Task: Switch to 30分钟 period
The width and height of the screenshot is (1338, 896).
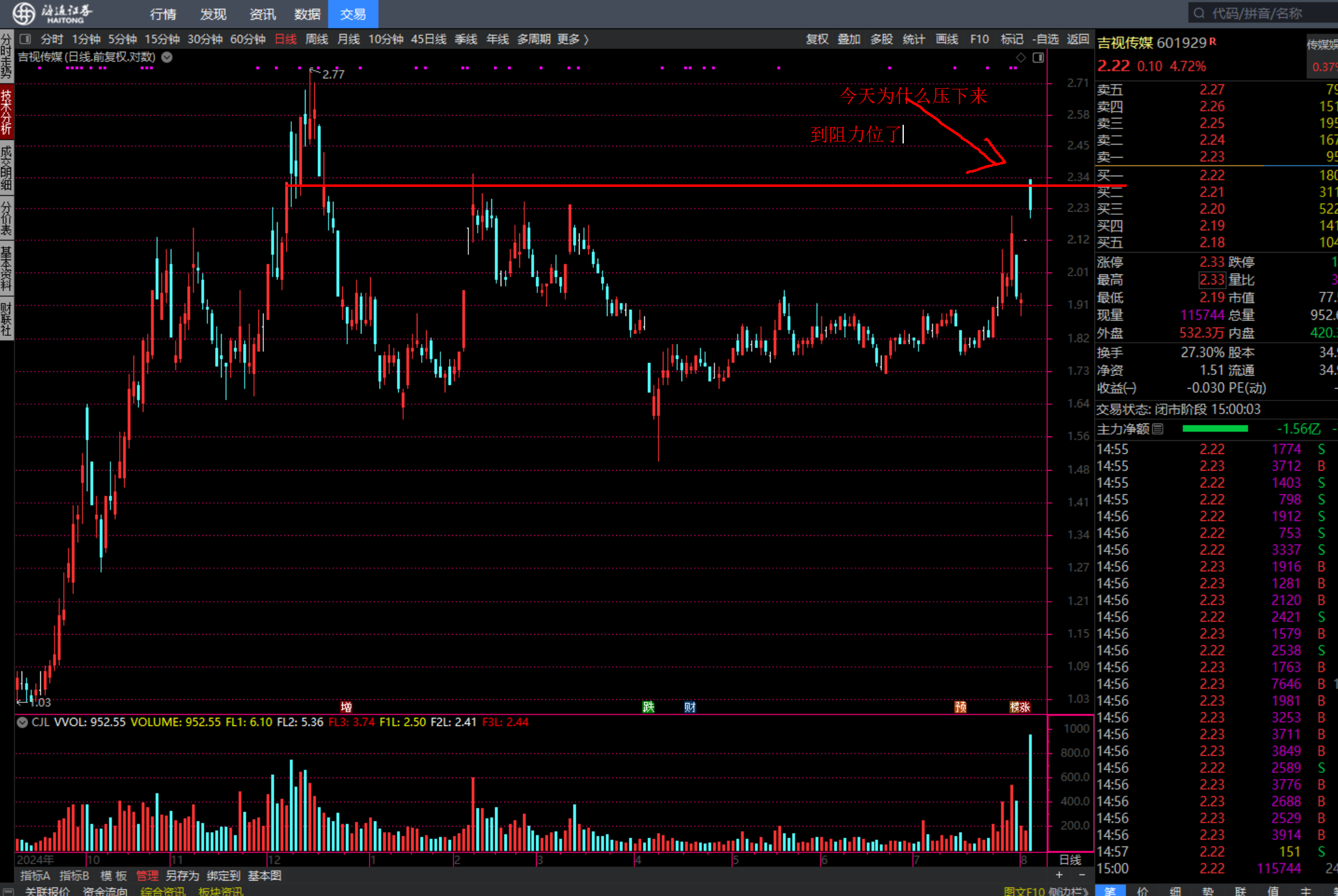Action: point(205,39)
